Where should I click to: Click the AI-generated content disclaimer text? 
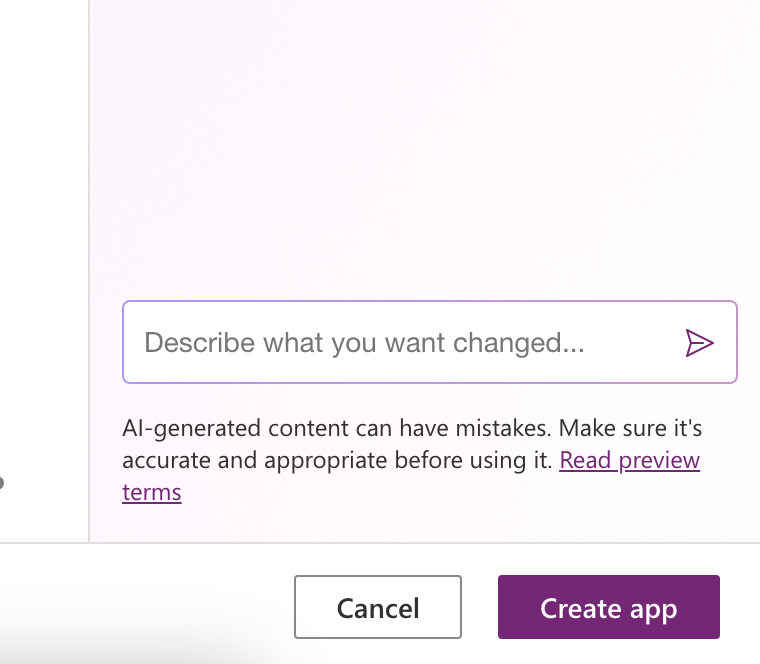(412, 444)
